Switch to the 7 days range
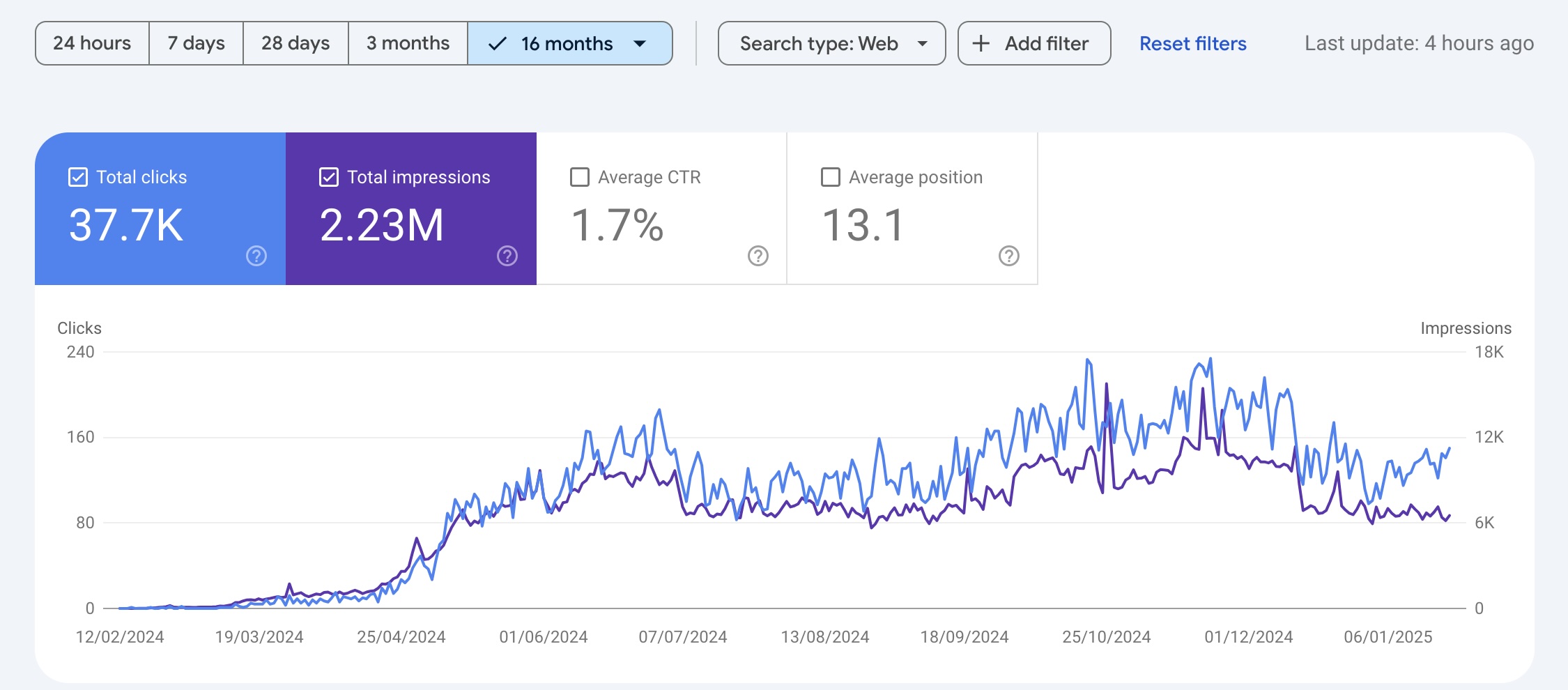The height and width of the screenshot is (690, 1568). point(196,44)
